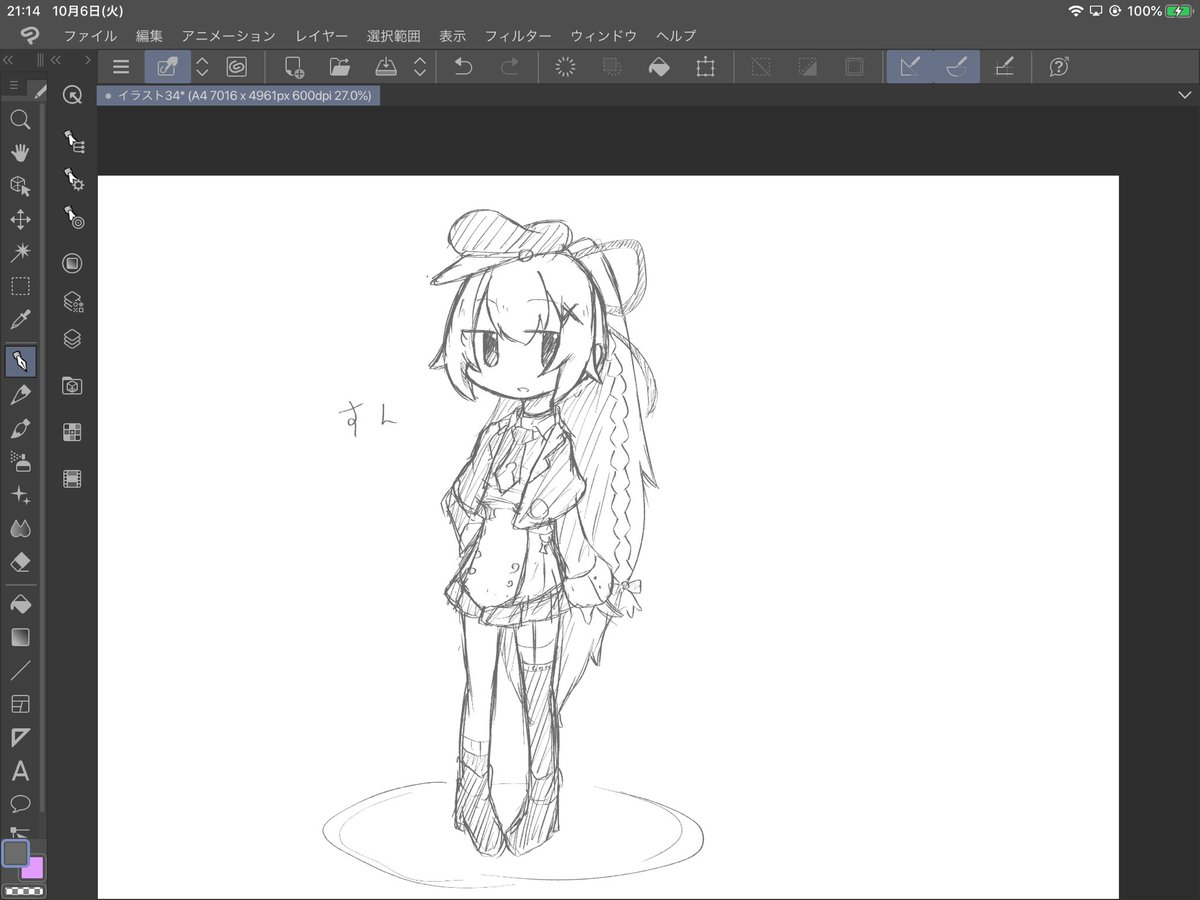Toggle Snap to Grid
The width and height of the screenshot is (1200, 900).
tap(1003, 67)
